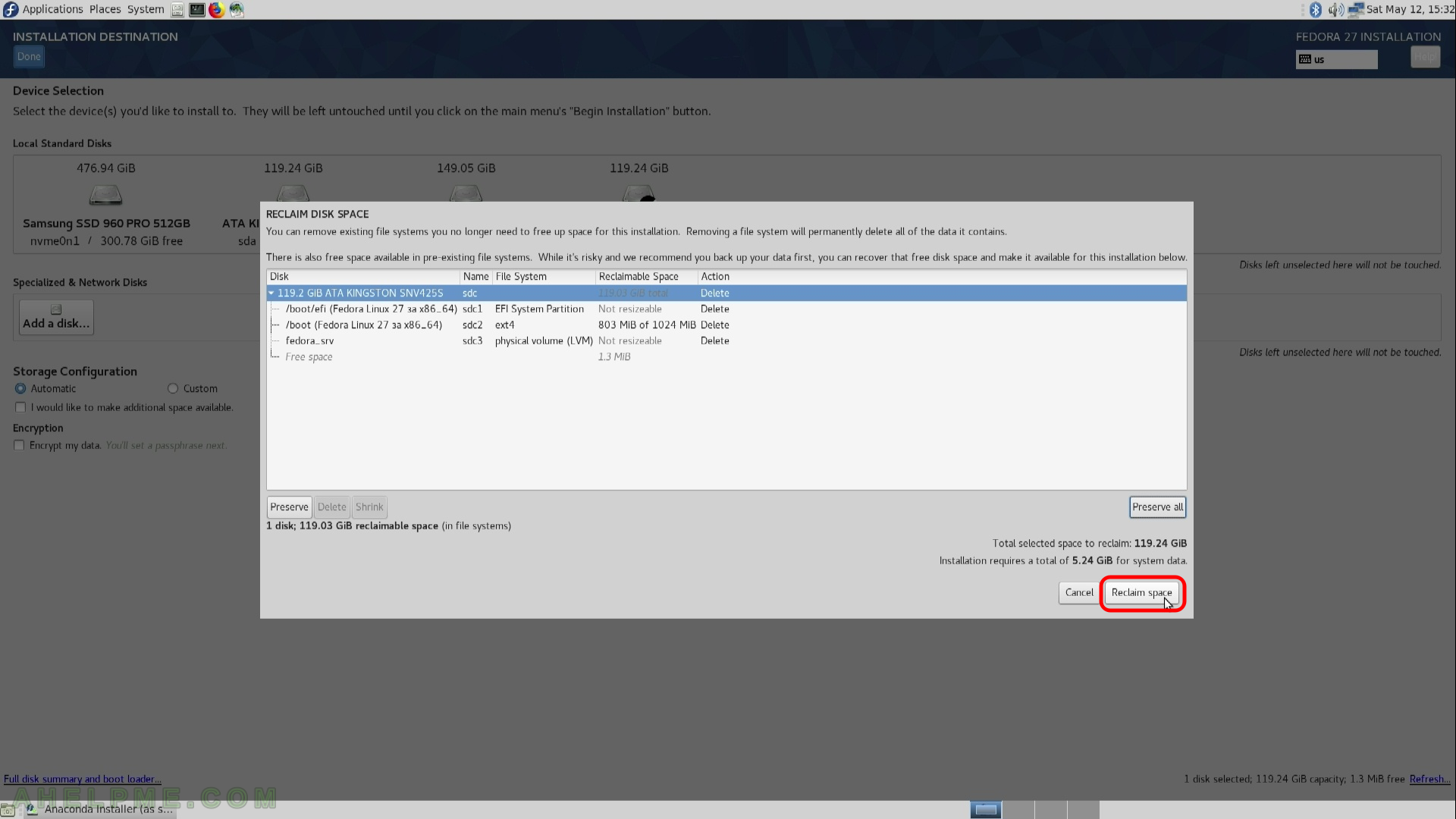Collapse the 119.2 GiB ATA KINGSTON disk row
The height and width of the screenshot is (819, 1456).
coord(271,293)
